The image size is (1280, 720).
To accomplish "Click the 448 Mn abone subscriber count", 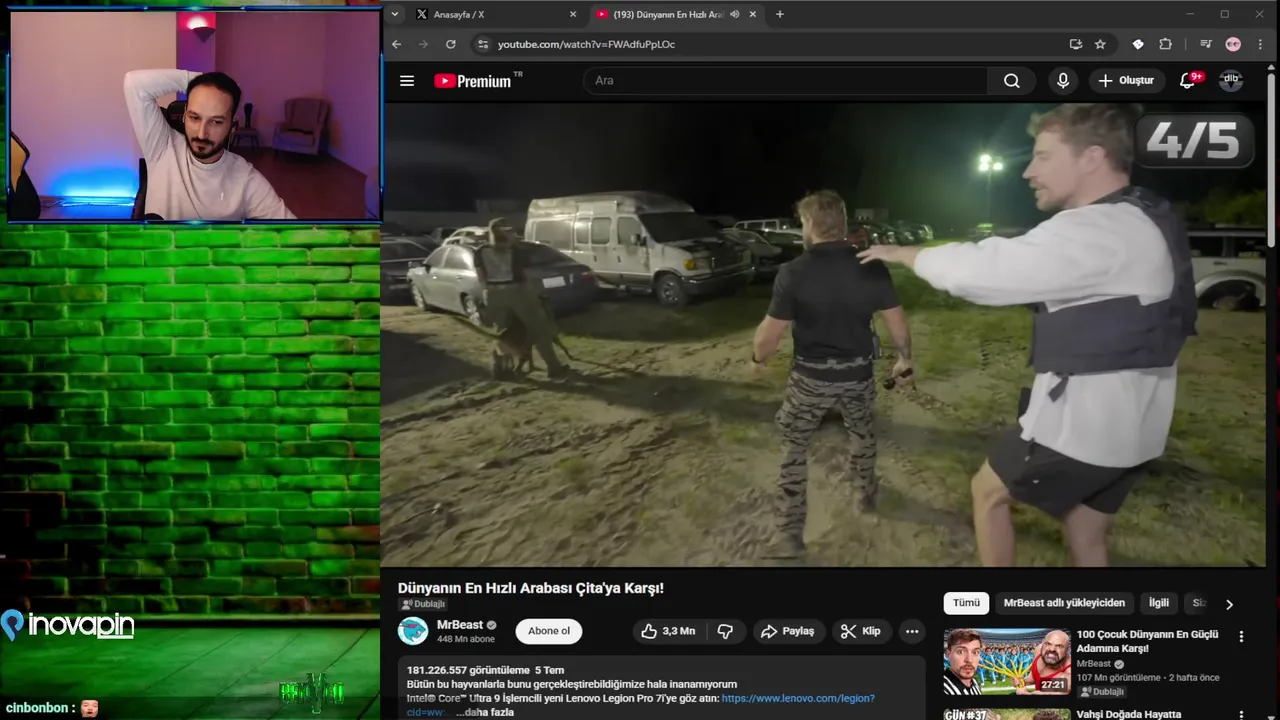I will 466,639.
